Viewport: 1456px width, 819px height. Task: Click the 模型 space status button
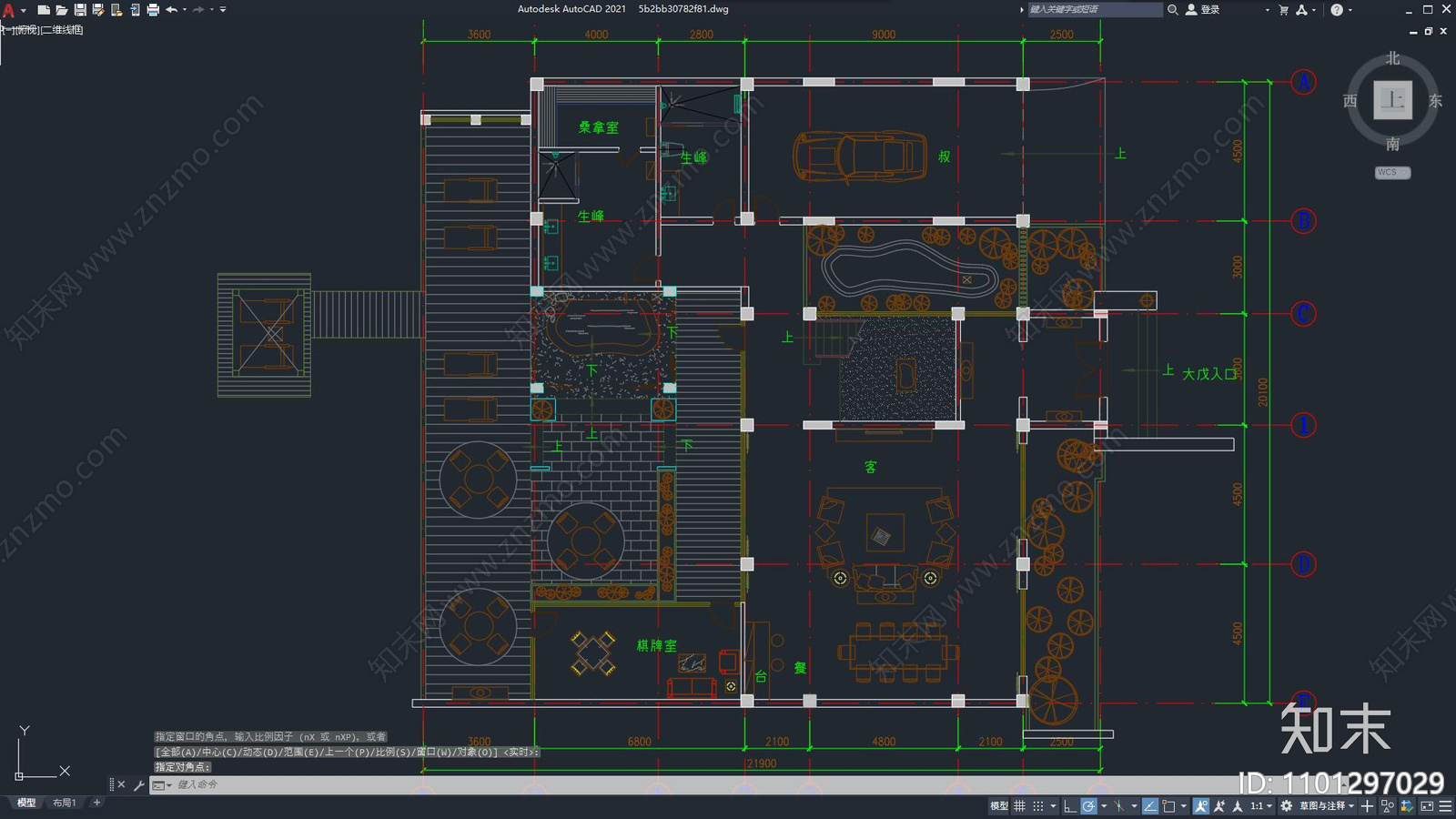999,805
